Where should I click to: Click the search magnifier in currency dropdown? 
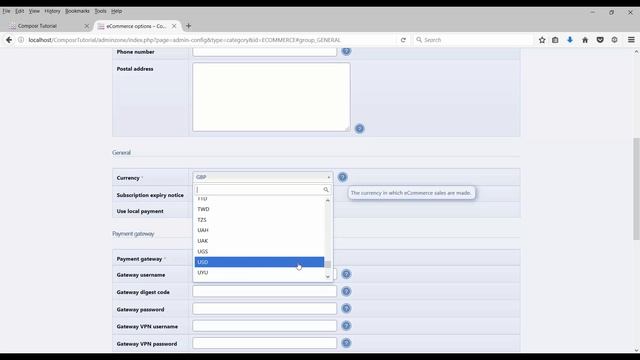click(326, 190)
